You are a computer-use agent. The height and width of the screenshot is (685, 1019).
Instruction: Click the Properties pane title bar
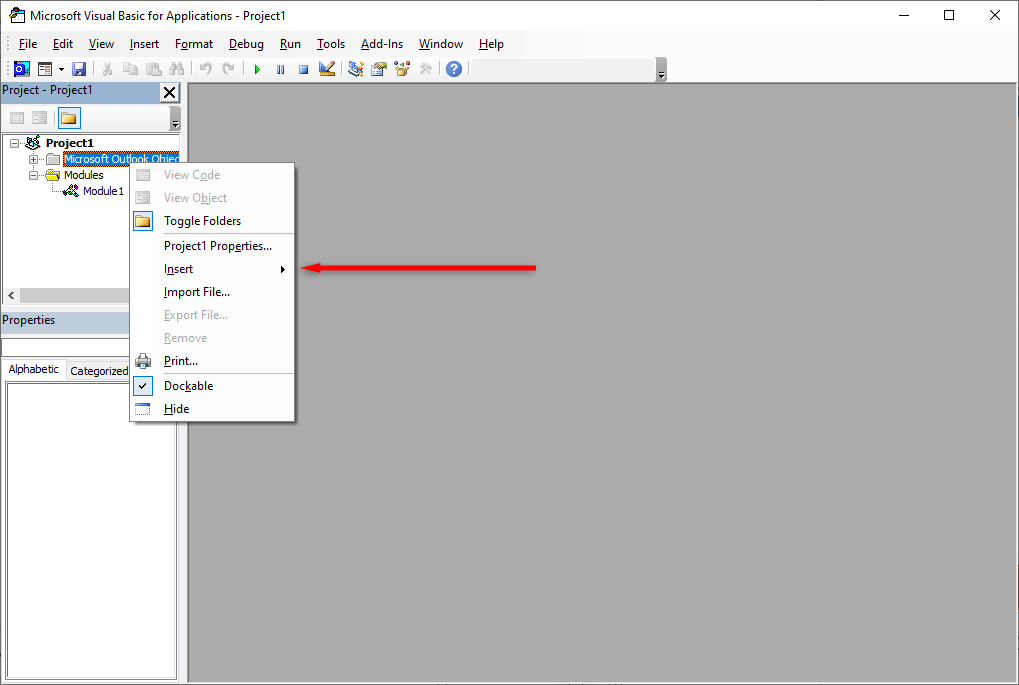(66, 320)
